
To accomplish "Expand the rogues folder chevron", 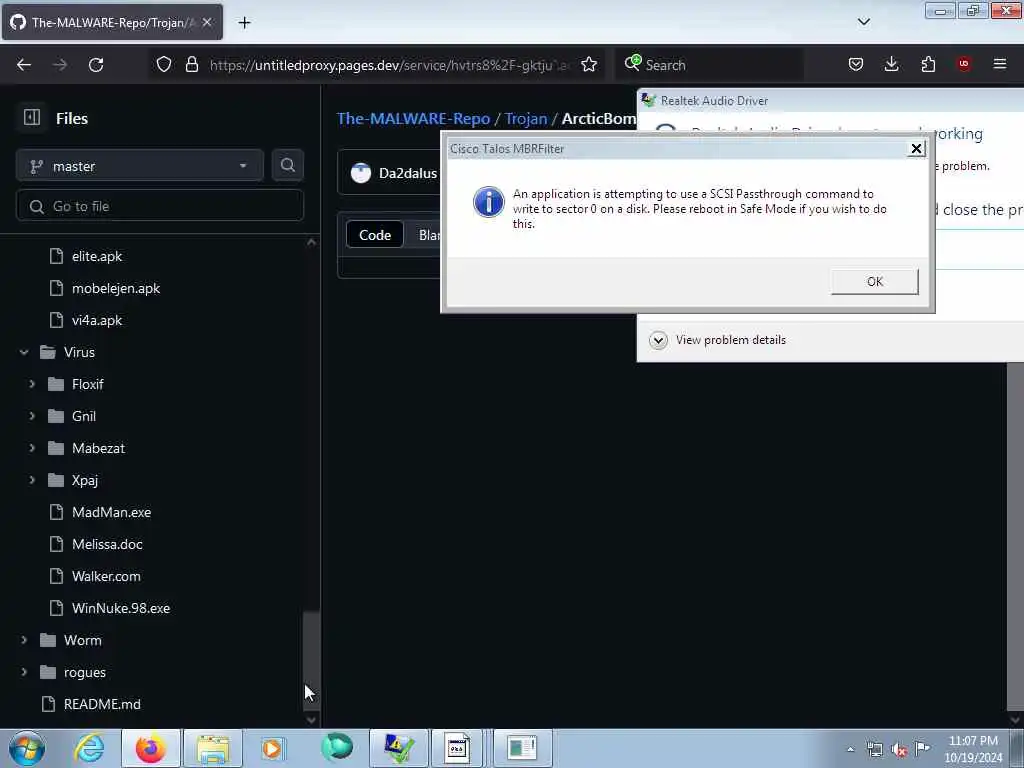I will [x=24, y=672].
